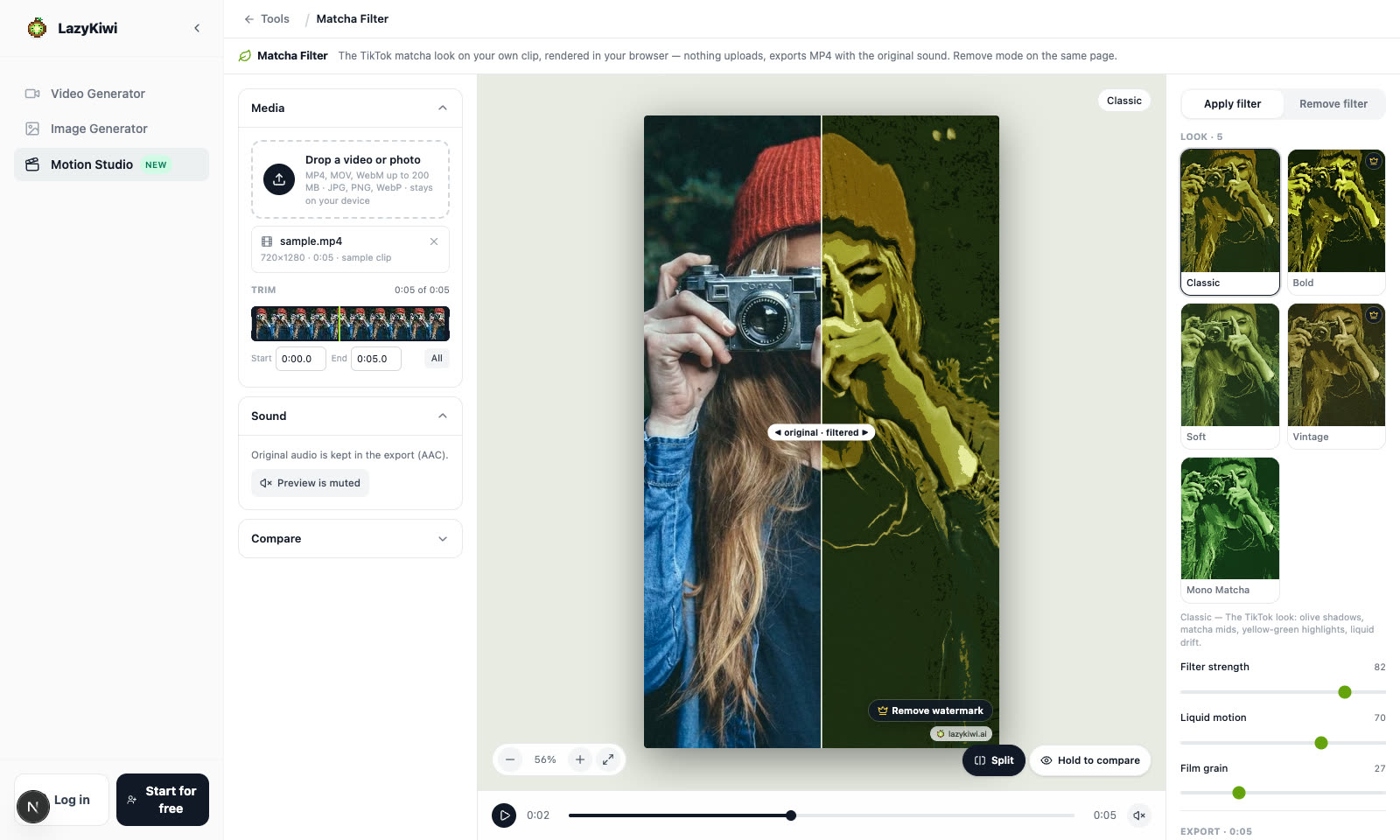The height and width of the screenshot is (840, 1400).
Task: Collapse the Sound panel
Action: pos(443,416)
